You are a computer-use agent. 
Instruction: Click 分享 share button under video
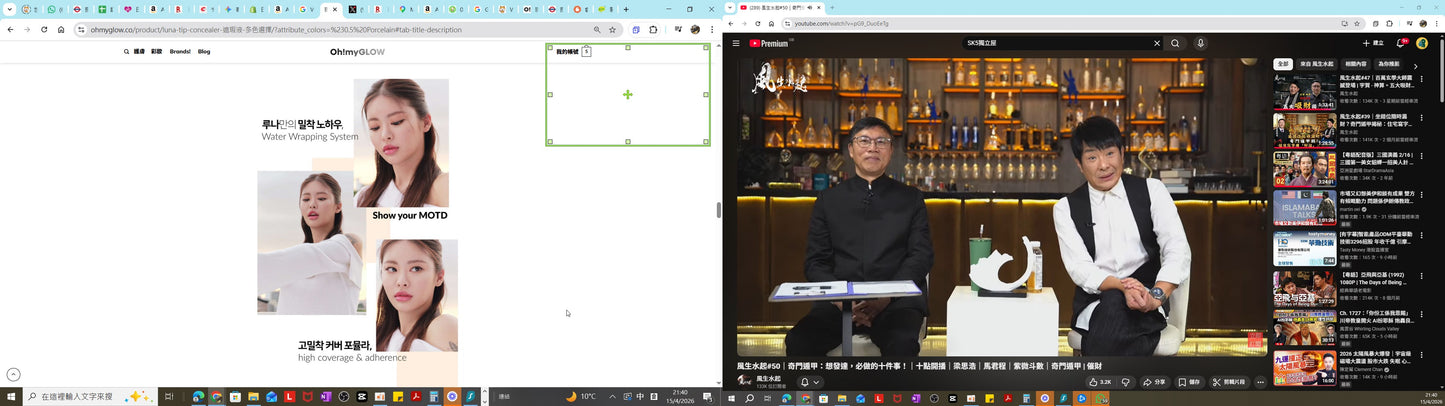click(x=1154, y=382)
